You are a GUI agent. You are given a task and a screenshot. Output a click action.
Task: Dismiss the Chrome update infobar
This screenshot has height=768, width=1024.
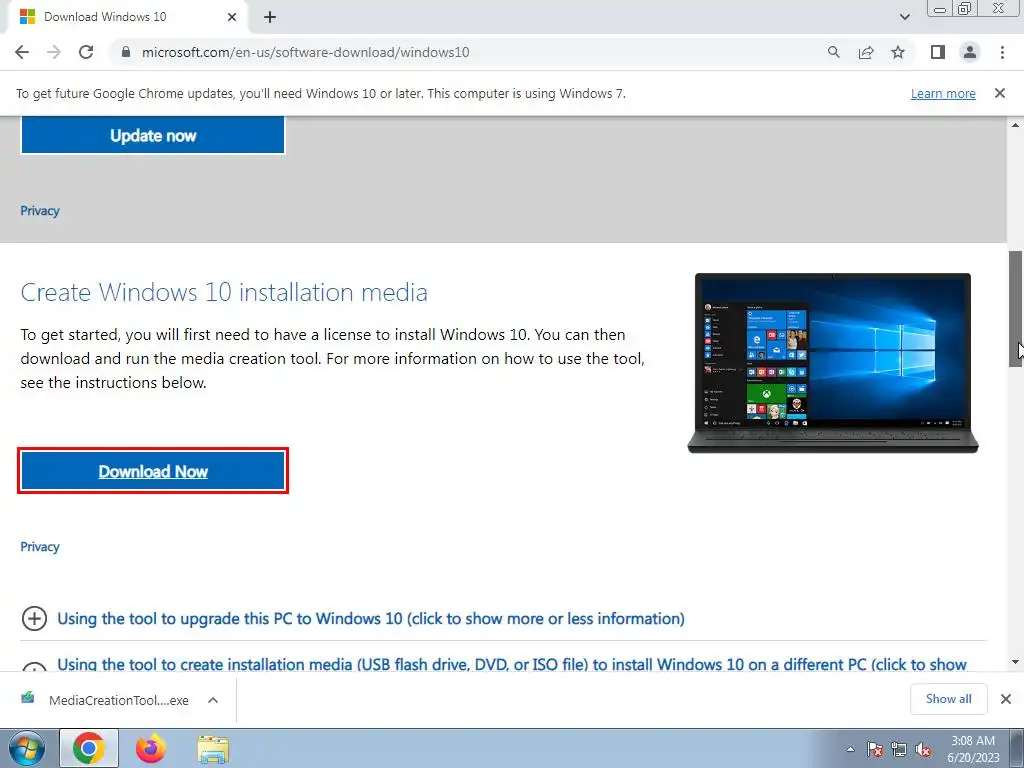(1000, 93)
